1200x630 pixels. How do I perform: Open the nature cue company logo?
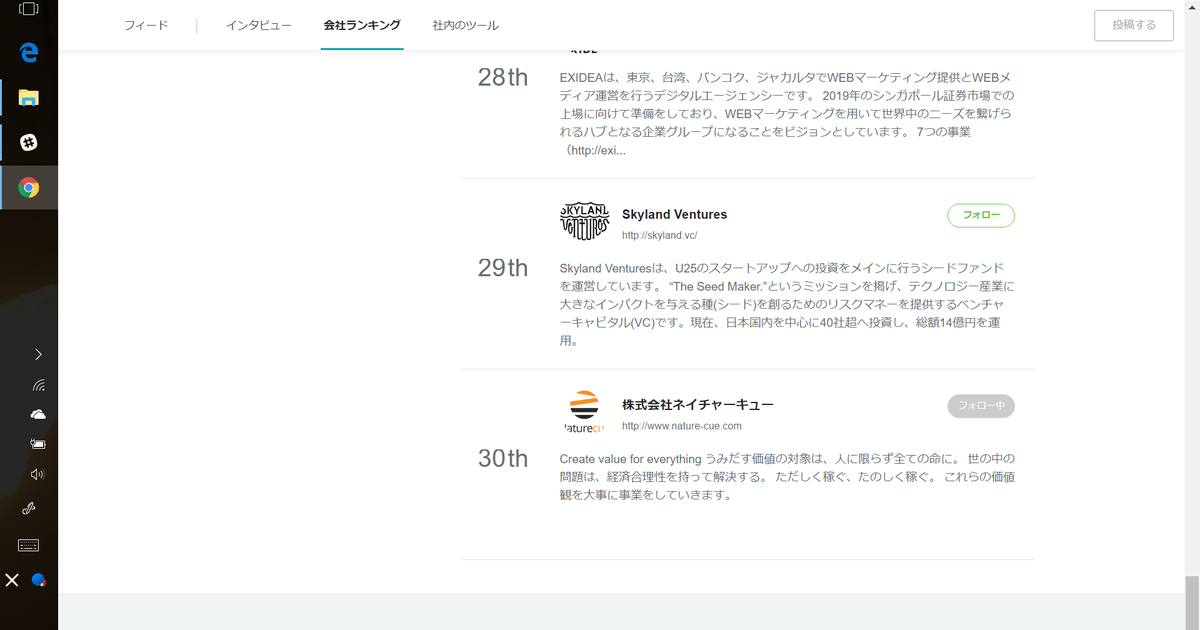coord(584,412)
